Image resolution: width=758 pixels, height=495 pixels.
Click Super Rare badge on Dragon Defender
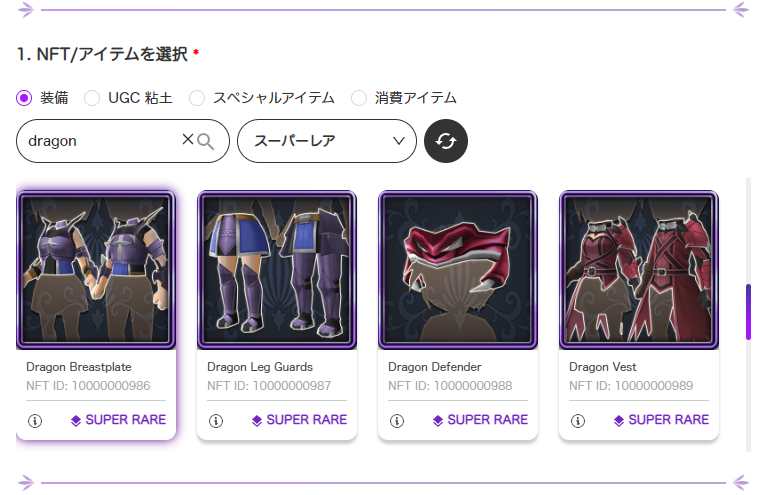point(479,420)
